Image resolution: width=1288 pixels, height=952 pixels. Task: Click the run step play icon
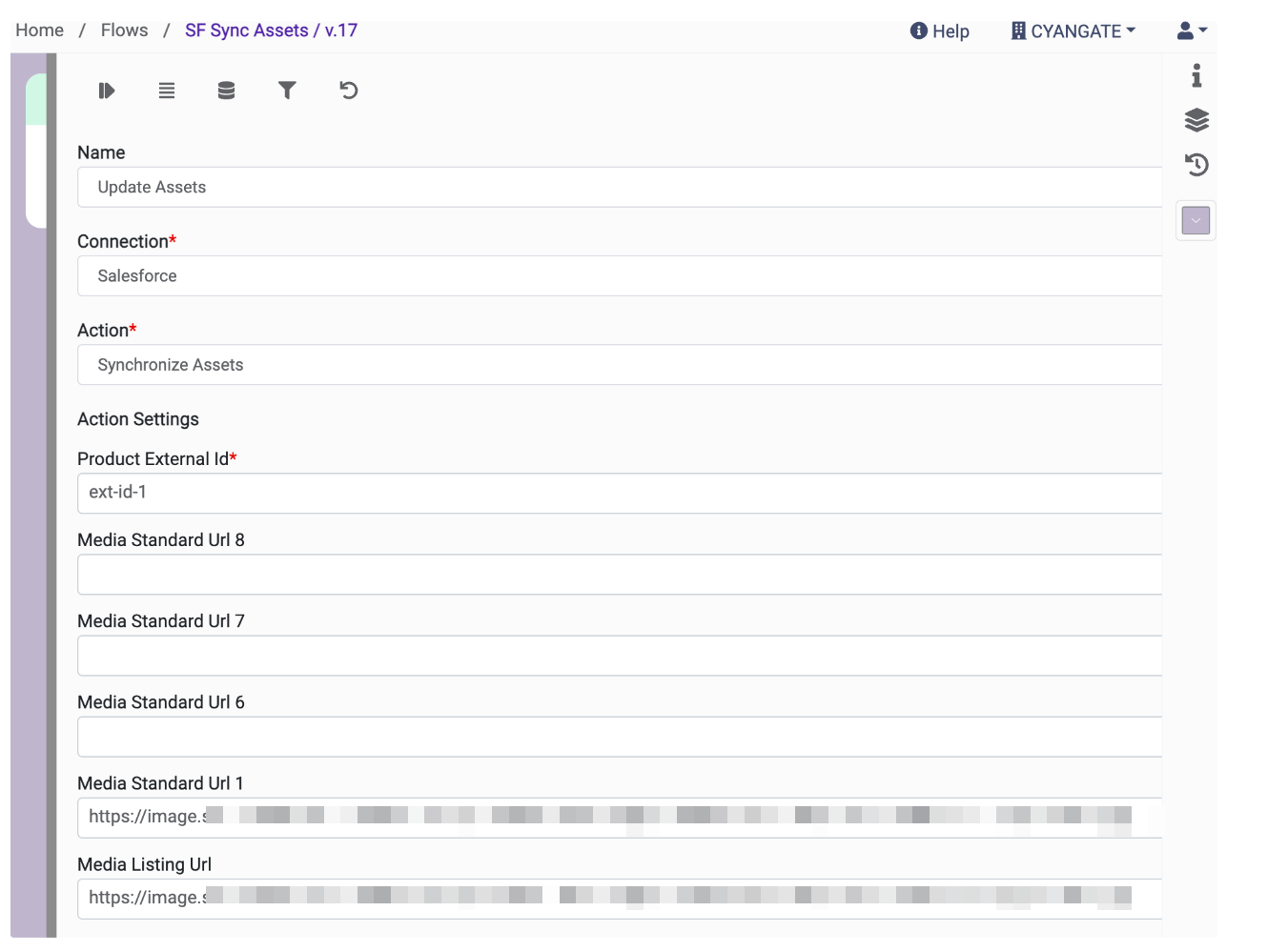tap(106, 91)
